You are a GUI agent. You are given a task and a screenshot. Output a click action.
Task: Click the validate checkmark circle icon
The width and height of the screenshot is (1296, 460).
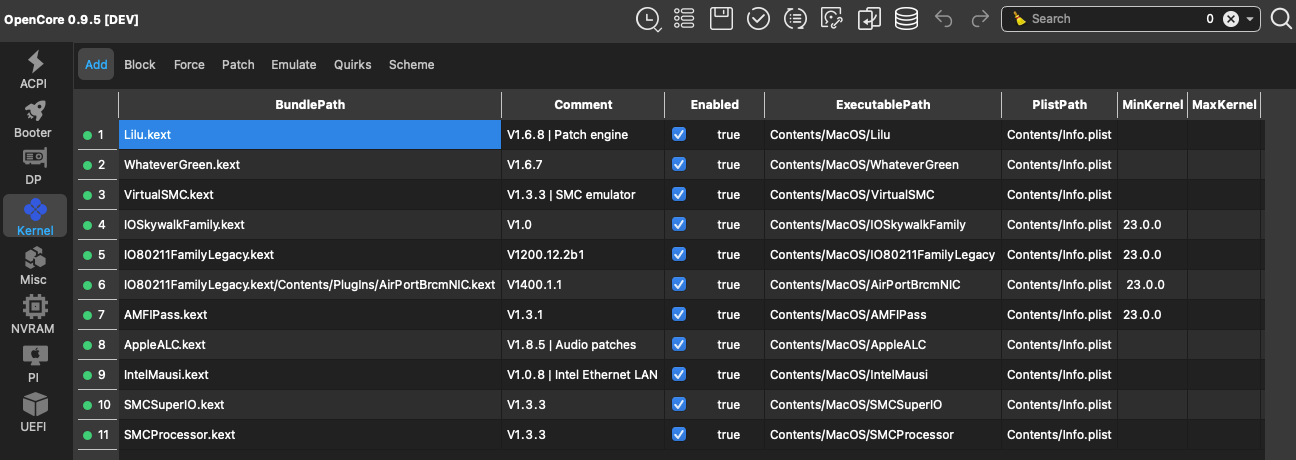(758, 19)
